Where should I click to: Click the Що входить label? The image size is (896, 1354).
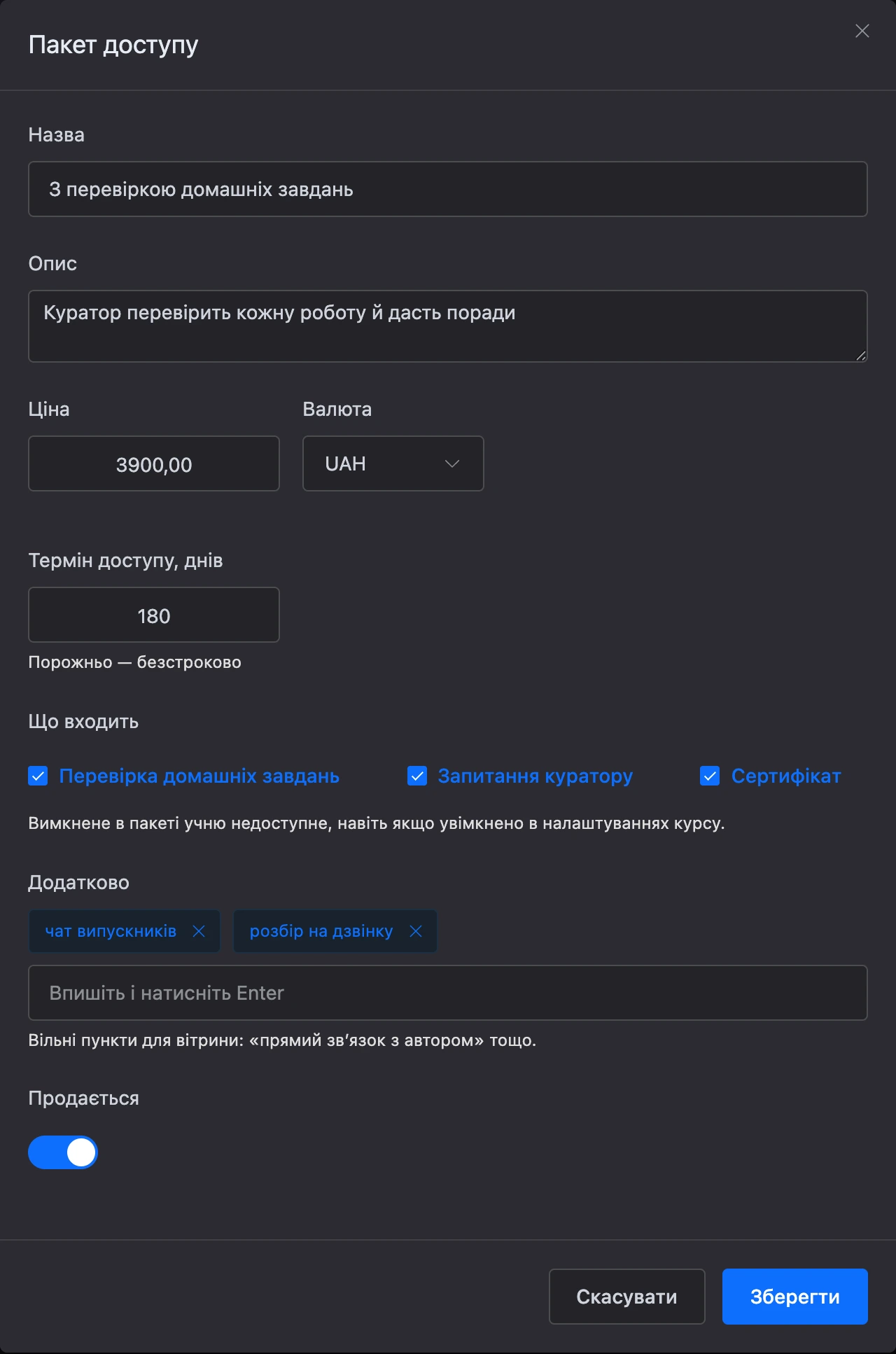(x=83, y=722)
